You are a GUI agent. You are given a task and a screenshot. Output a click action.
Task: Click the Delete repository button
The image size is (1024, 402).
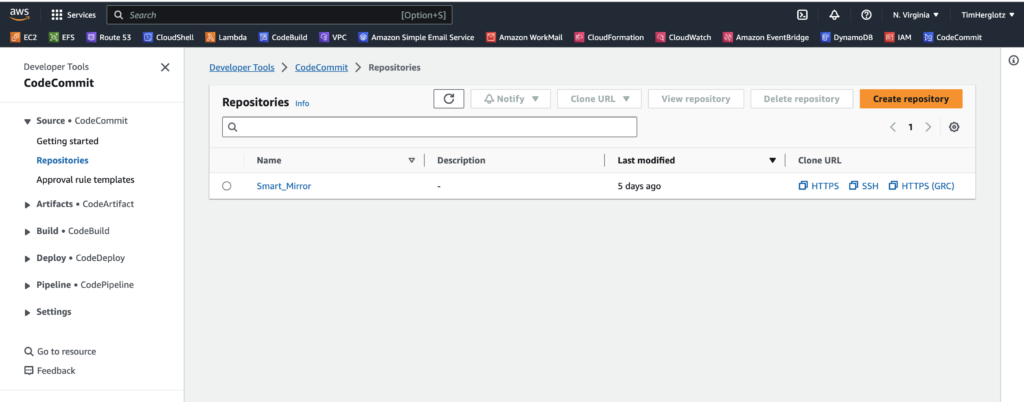pos(801,99)
